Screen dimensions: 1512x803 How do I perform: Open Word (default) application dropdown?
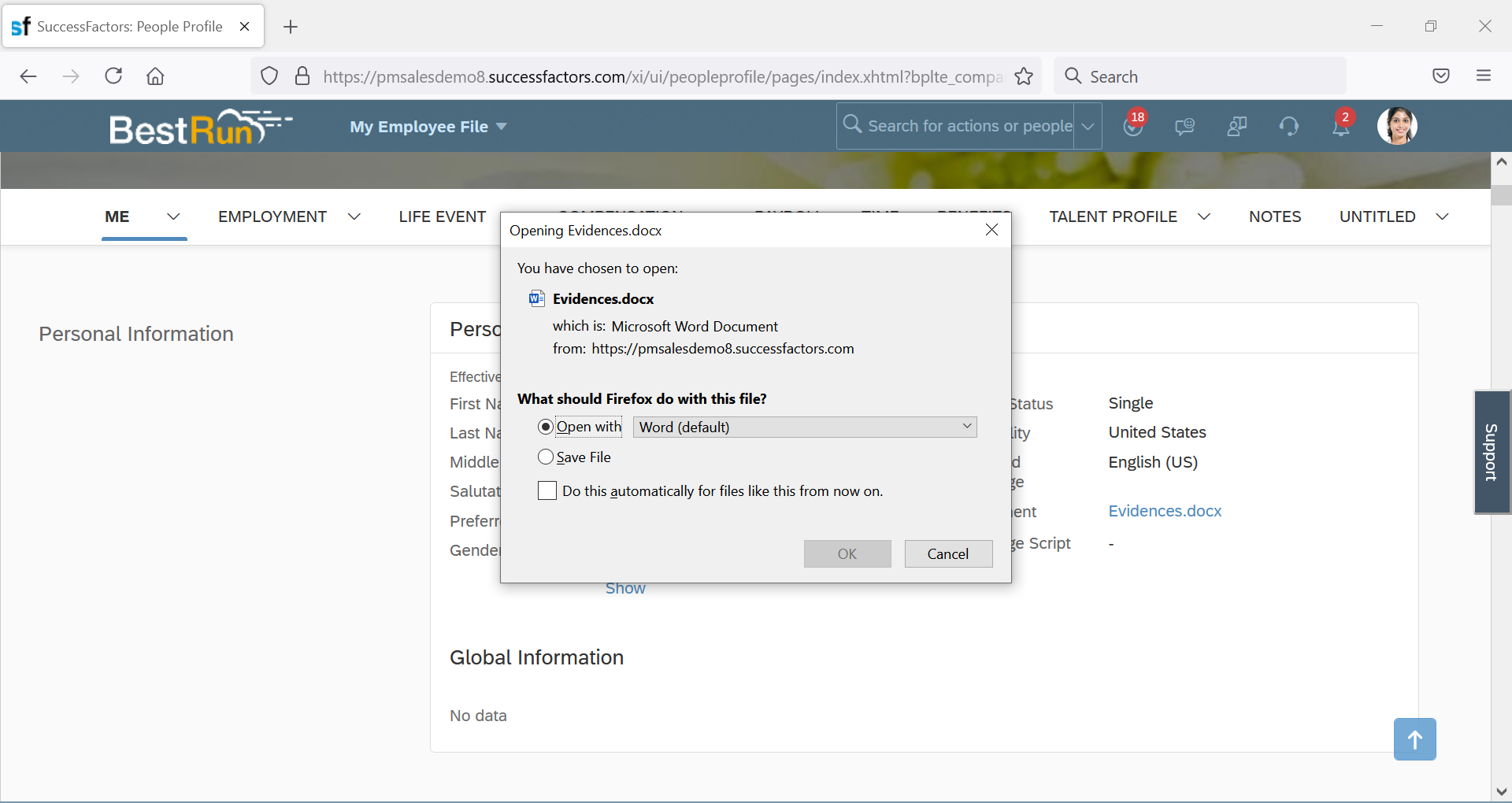(805, 427)
